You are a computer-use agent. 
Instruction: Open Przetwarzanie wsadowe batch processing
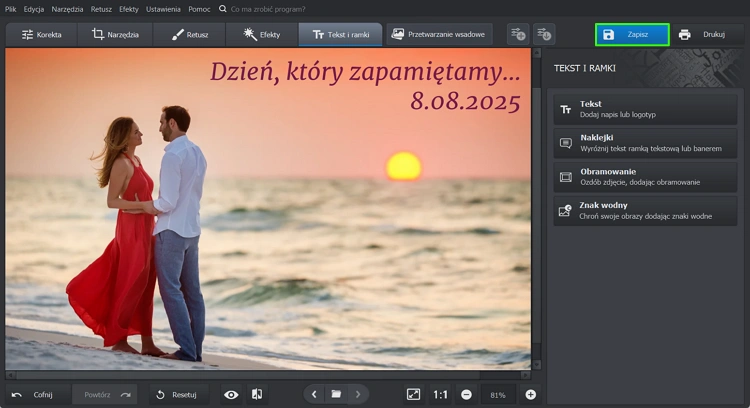(439, 34)
